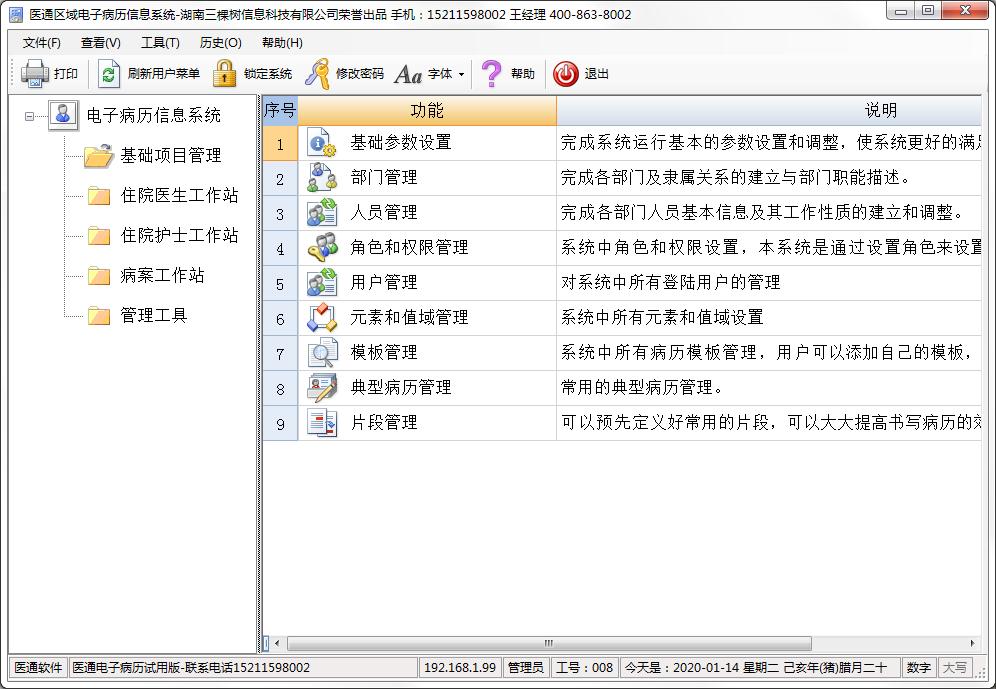Click the refresh user menu icon
Screen dimensions: 996x689
coord(109,74)
